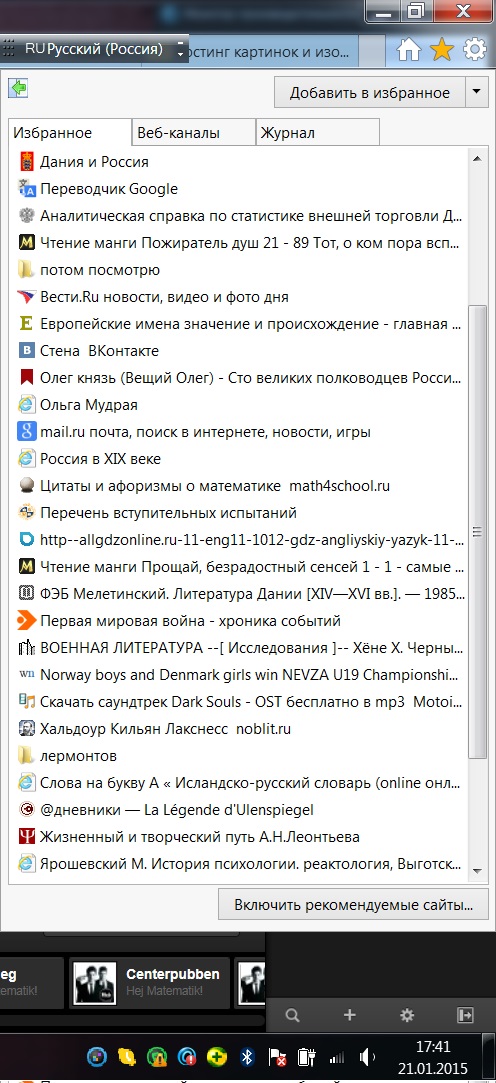Screen dimensions: 496x1083
Task: Click the exit arrow icon in dark panel
Action: pos(465,1015)
